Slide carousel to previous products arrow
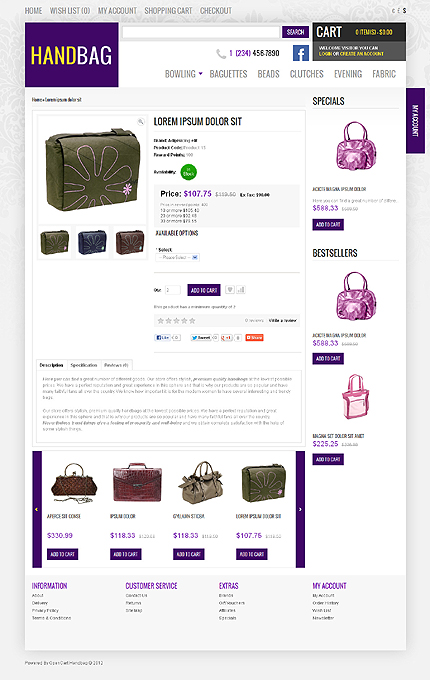The height and width of the screenshot is (680, 430). pos(37,509)
